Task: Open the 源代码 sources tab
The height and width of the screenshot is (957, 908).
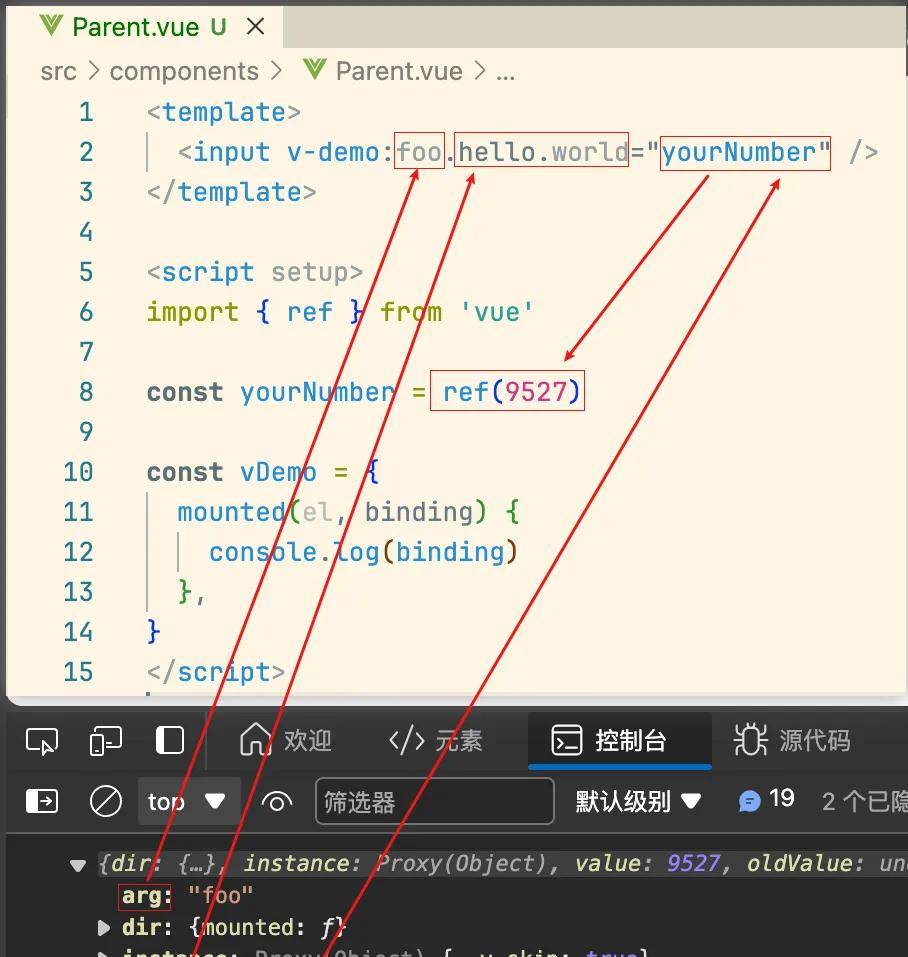Action: pos(792,740)
